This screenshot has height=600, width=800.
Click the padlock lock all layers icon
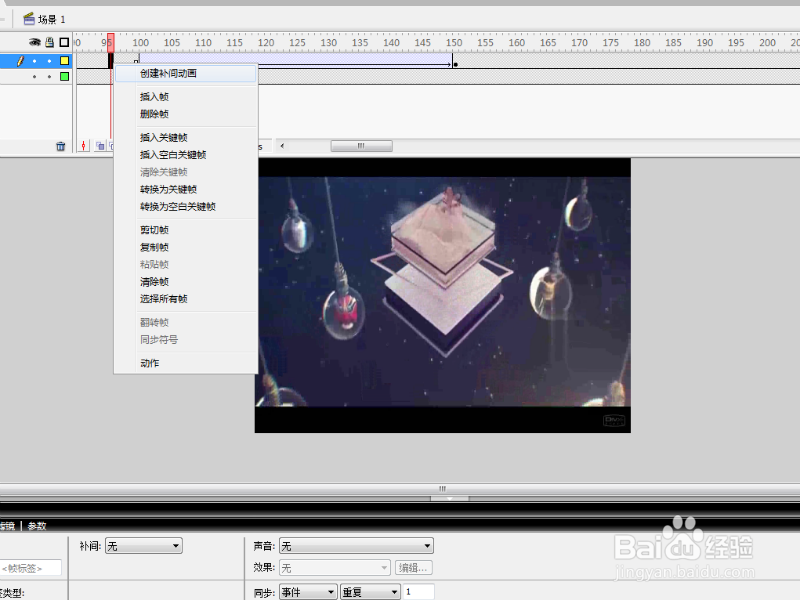tap(49, 42)
